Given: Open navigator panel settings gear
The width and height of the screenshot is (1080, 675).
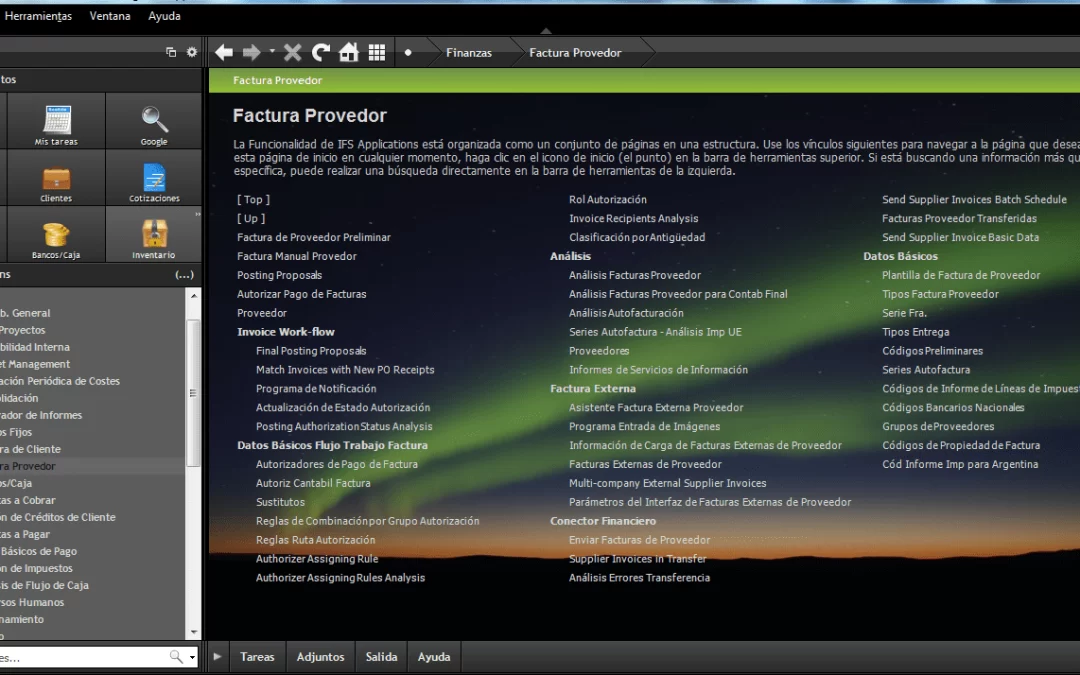Looking at the screenshot, I should tap(192, 53).
